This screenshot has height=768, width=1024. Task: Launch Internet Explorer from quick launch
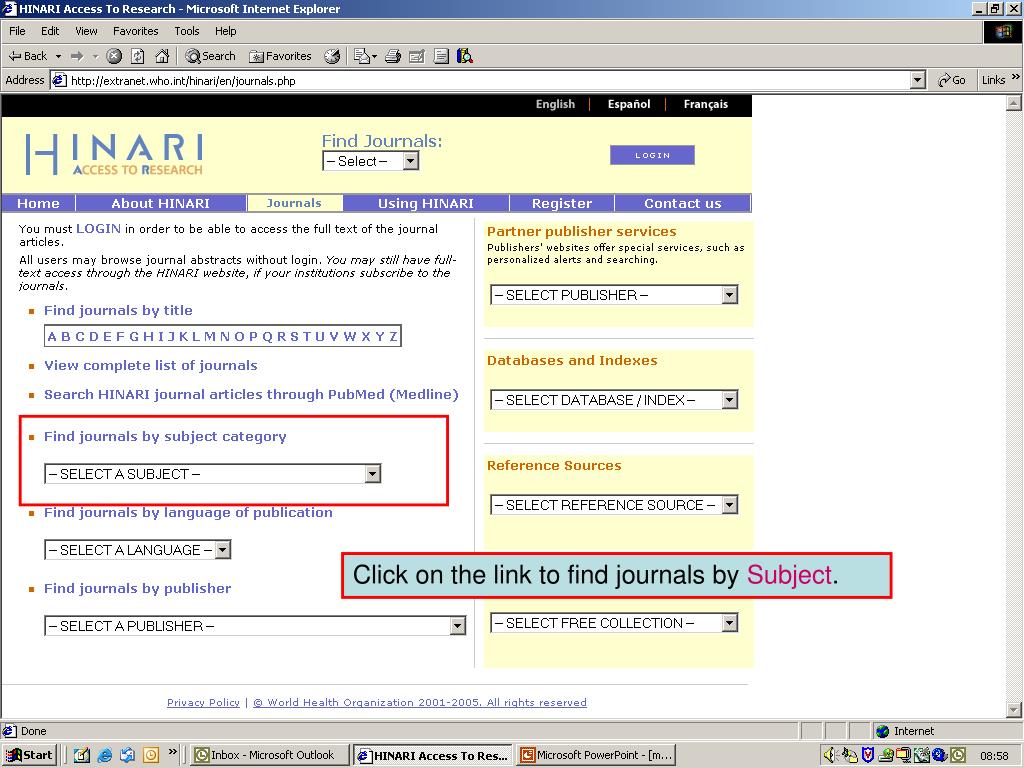point(104,755)
